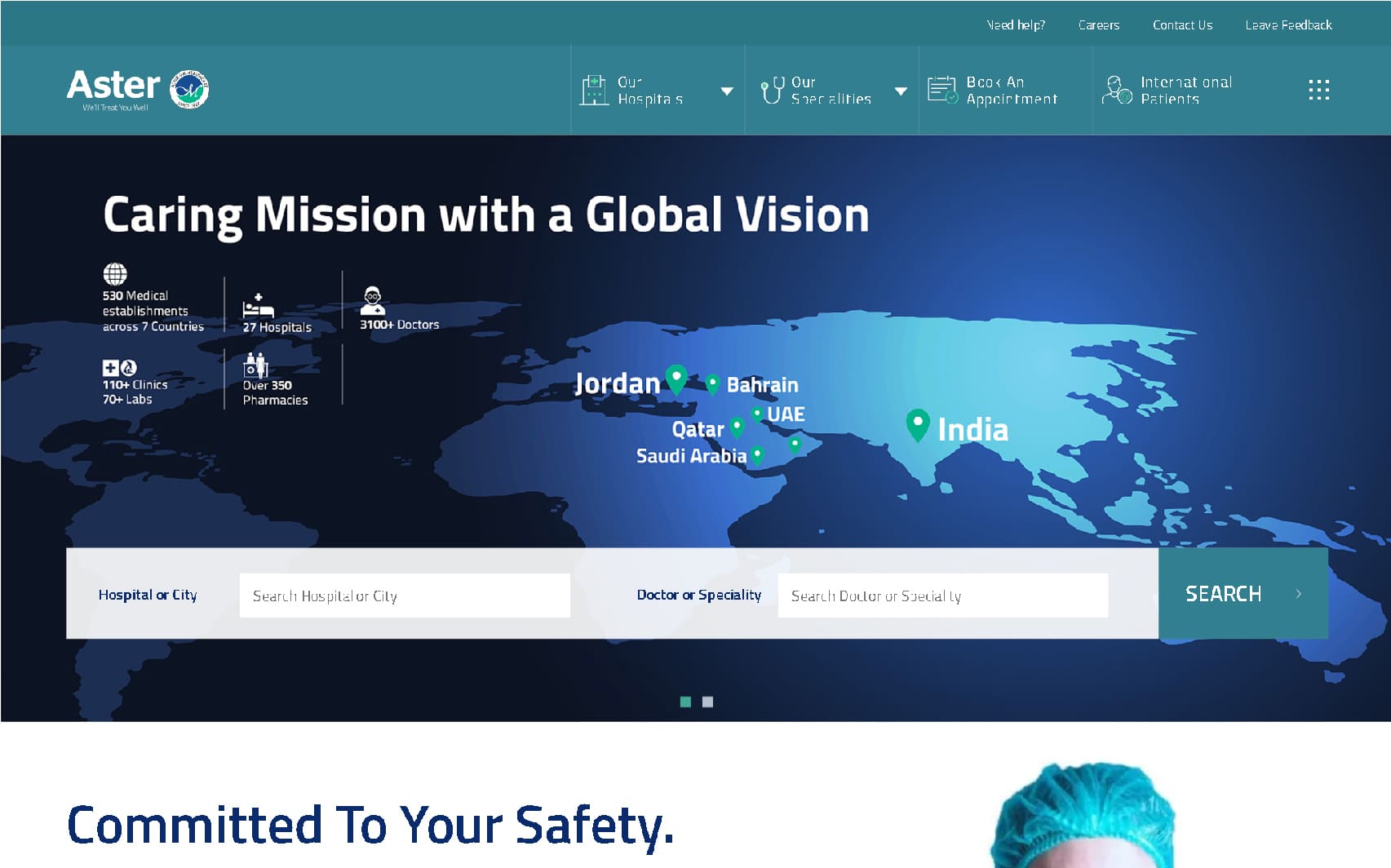Click the Jordan map pin
1391x868 pixels.
click(x=676, y=379)
